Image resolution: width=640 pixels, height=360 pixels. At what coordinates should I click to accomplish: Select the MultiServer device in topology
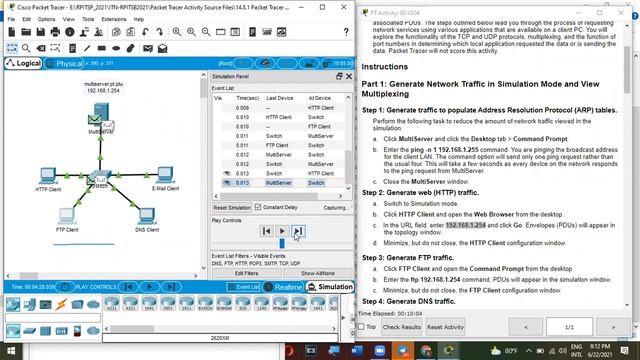pyautogui.click(x=100, y=115)
